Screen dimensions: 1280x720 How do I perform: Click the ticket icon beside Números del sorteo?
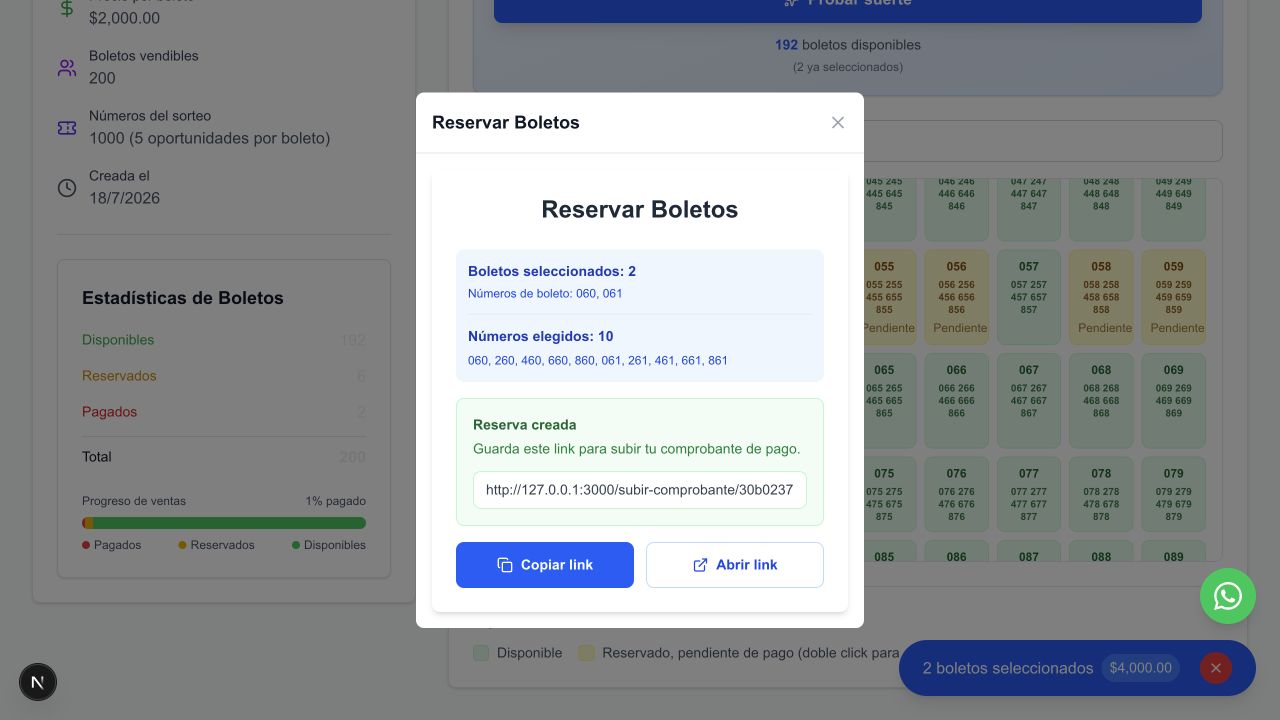(67, 128)
